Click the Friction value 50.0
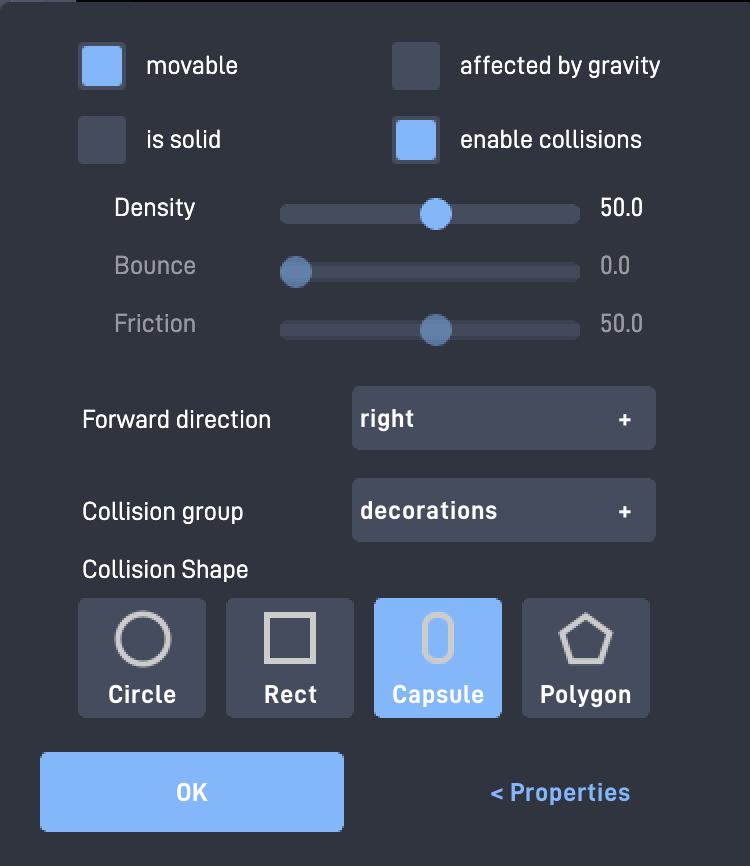The image size is (750, 866). click(x=621, y=324)
